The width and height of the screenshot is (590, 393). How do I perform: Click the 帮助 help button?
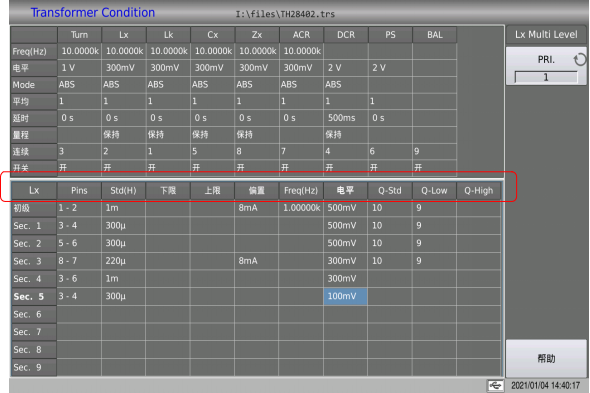point(546,358)
